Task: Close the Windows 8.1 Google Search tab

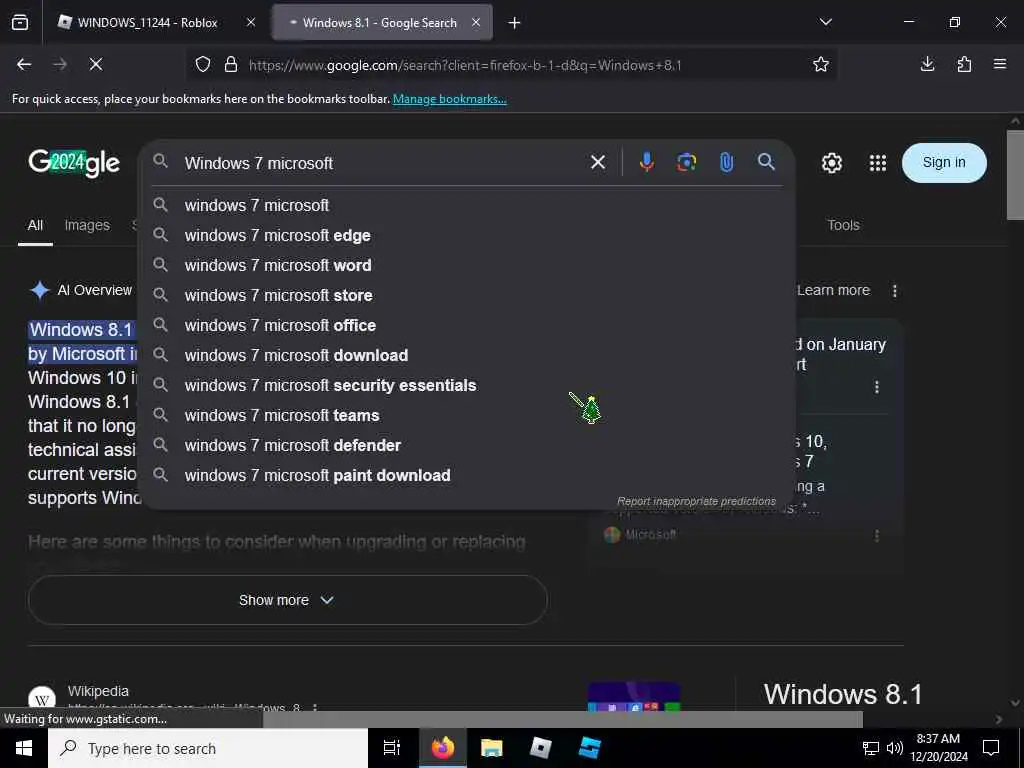Action: coord(476,22)
